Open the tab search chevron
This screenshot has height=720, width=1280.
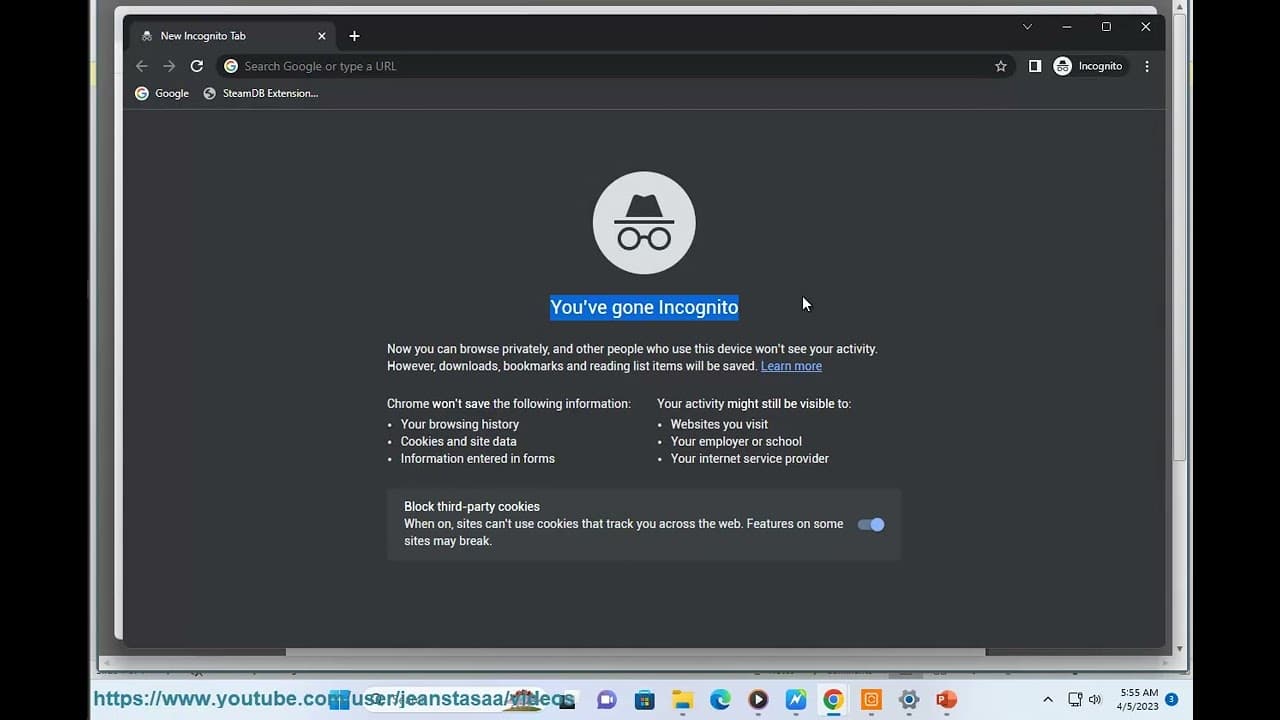coord(1027,27)
